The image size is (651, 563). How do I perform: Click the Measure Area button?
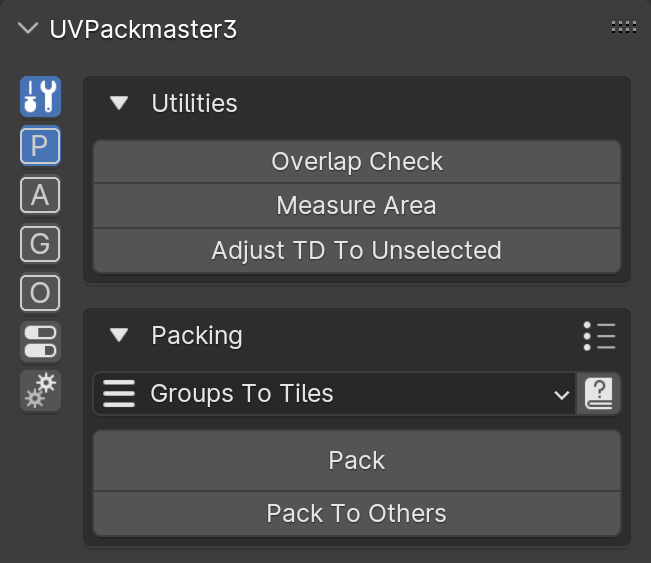click(357, 206)
